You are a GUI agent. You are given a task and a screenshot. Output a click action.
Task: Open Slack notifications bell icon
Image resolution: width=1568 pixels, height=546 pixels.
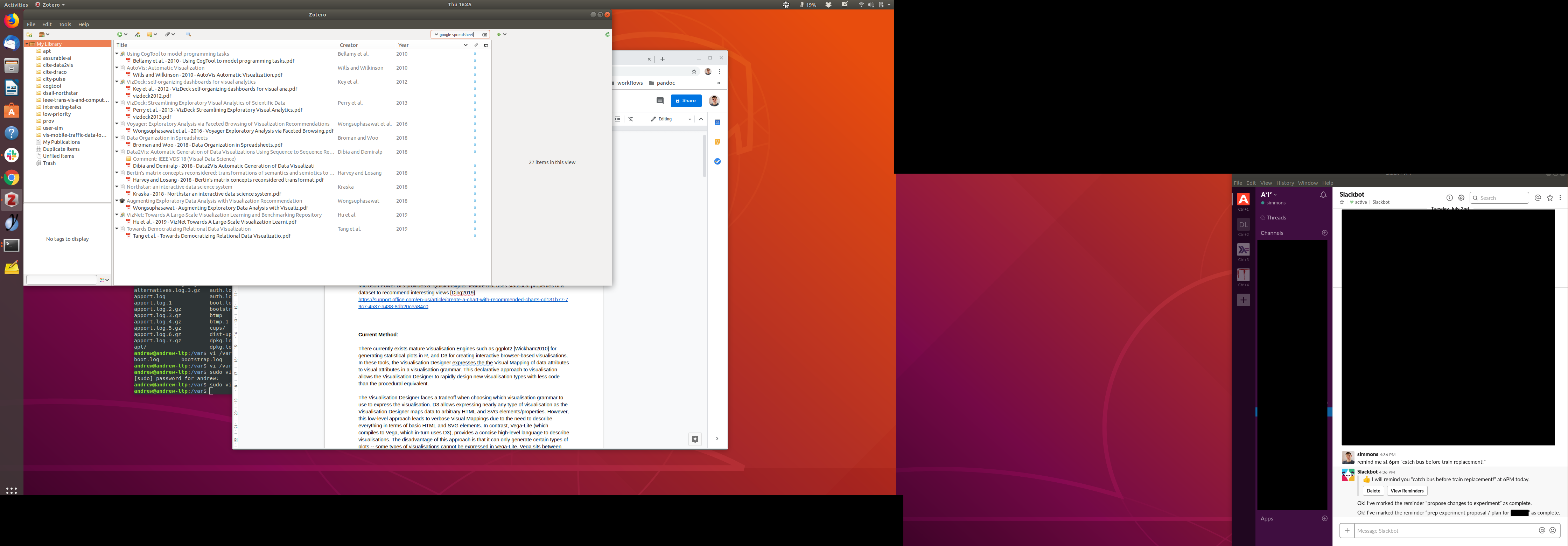click(1323, 195)
